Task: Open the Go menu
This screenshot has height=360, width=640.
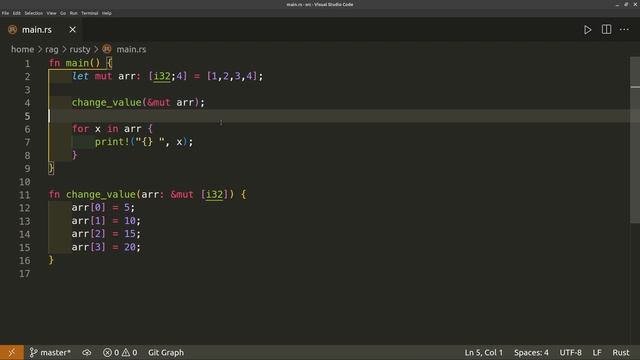Action: [x=63, y=13]
